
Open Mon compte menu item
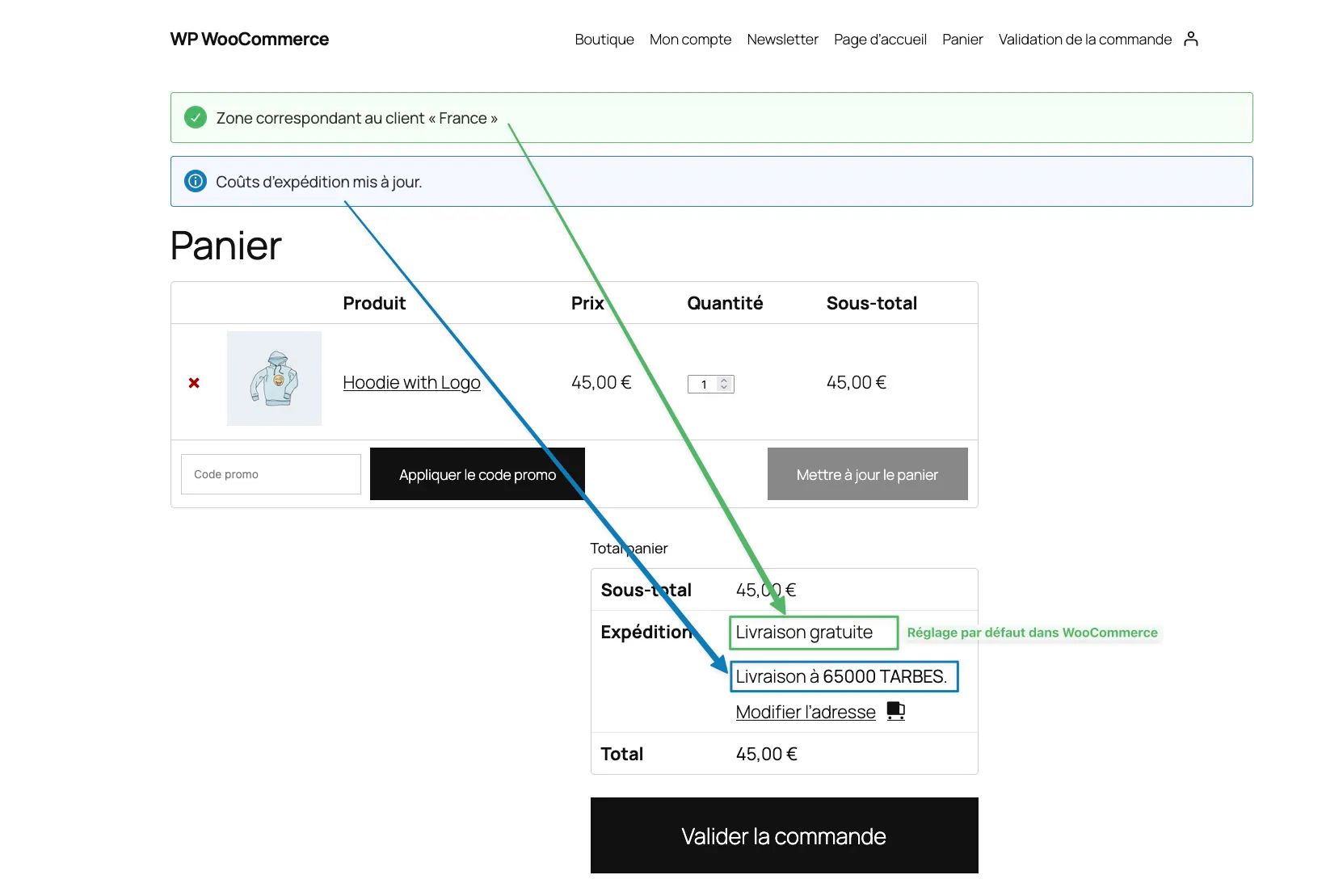coord(690,40)
